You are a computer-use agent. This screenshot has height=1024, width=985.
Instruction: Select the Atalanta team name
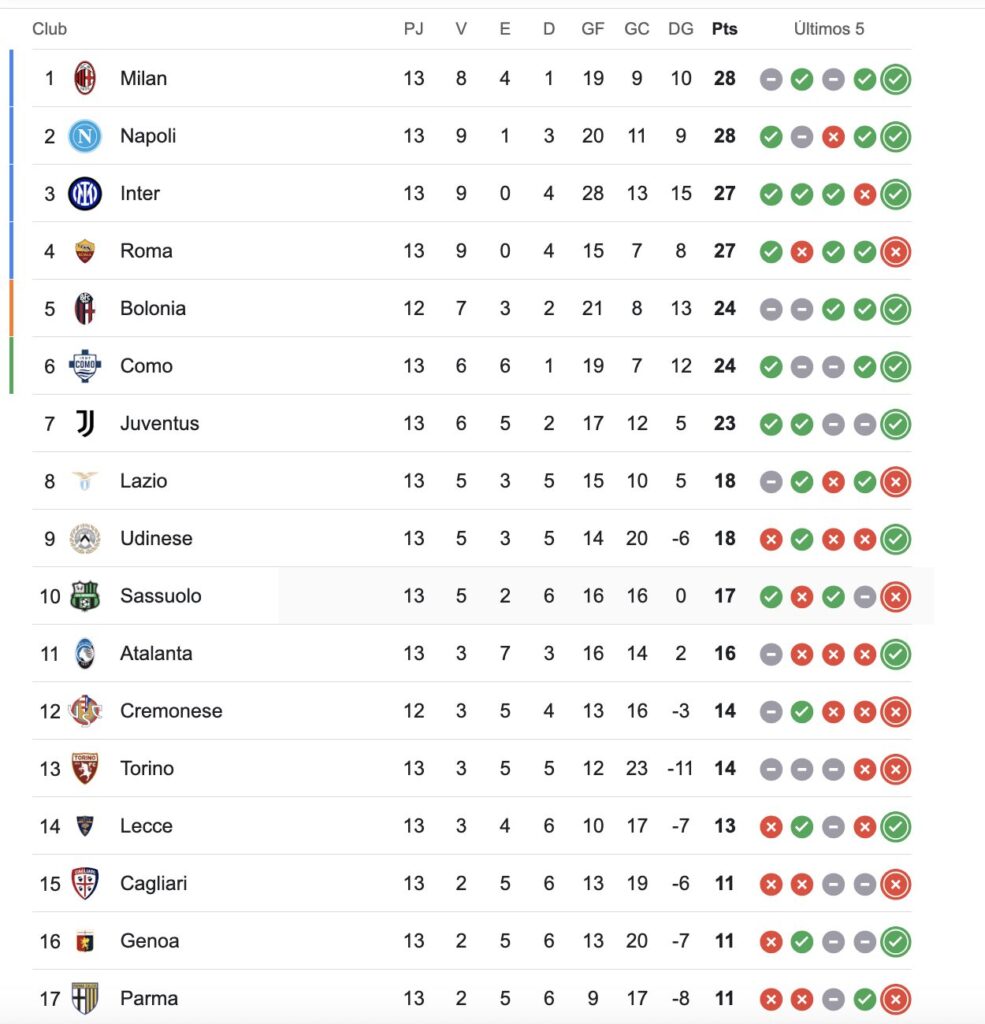[155, 654]
